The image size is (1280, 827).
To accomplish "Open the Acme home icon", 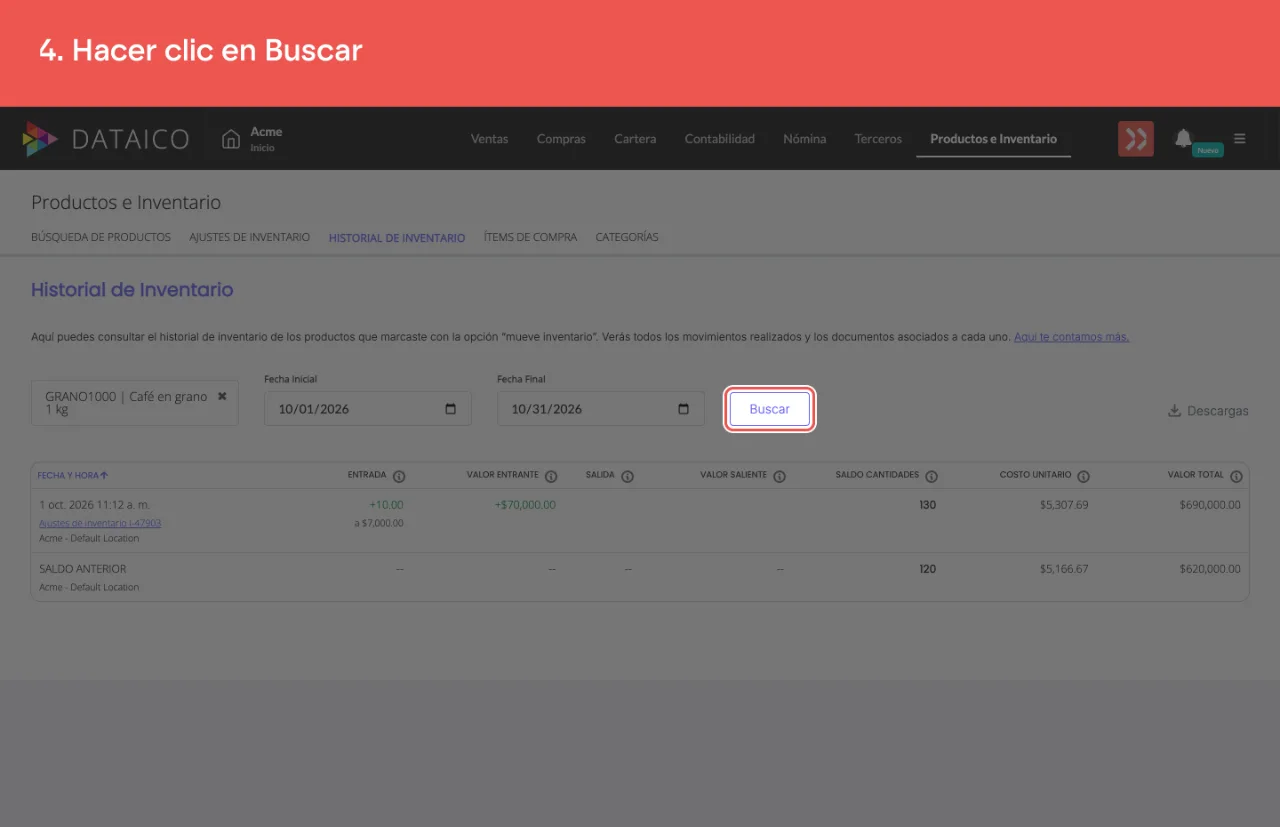I will 231,139.
